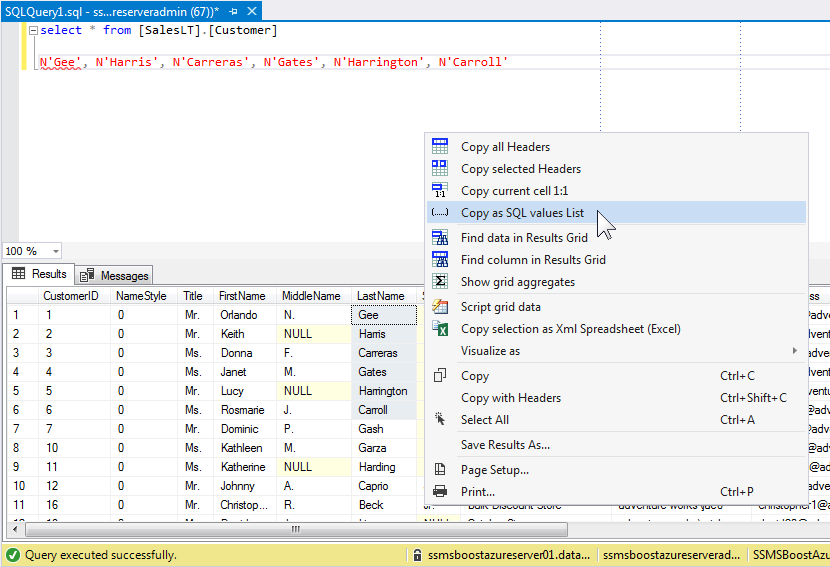Choose Find column in Results Grid
This screenshot has height=567, width=830.
(x=616, y=259)
